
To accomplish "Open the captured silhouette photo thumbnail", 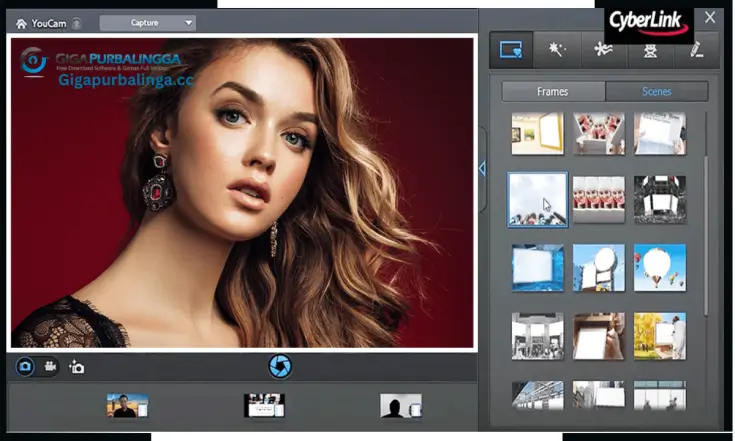I will [401, 405].
